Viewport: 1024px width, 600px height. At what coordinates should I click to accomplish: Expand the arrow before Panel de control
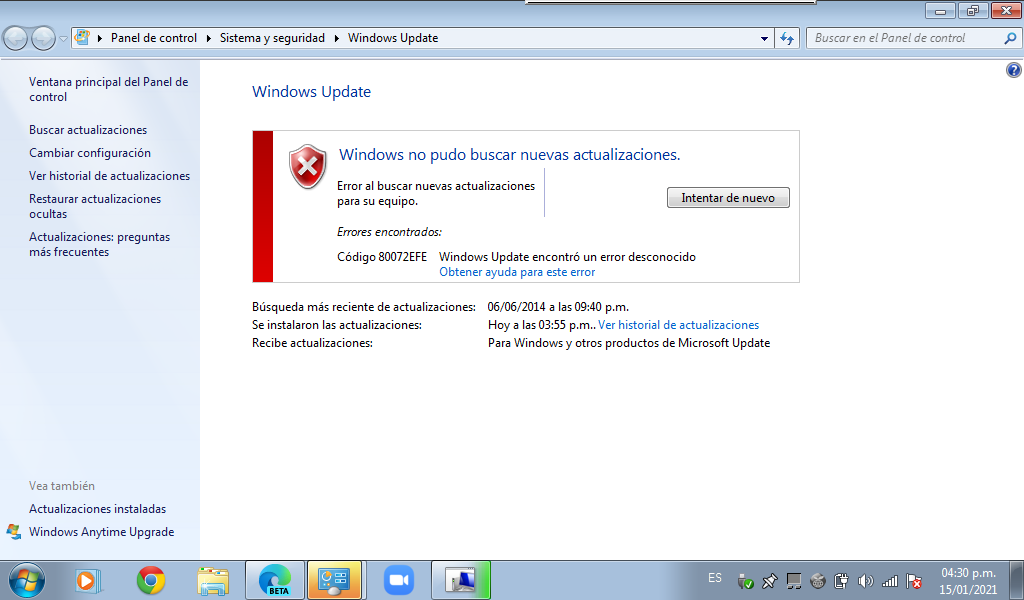100,38
